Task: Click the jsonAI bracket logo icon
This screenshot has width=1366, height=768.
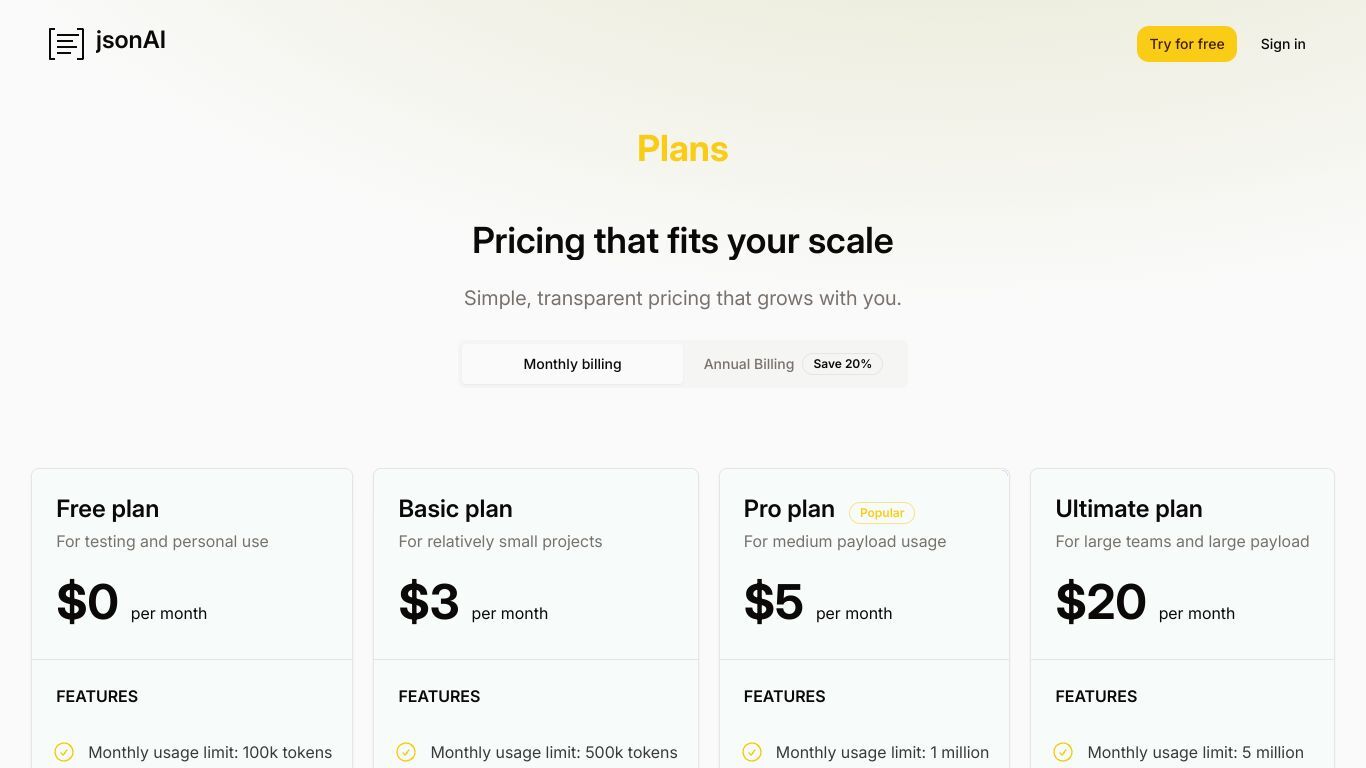Action: (x=66, y=44)
